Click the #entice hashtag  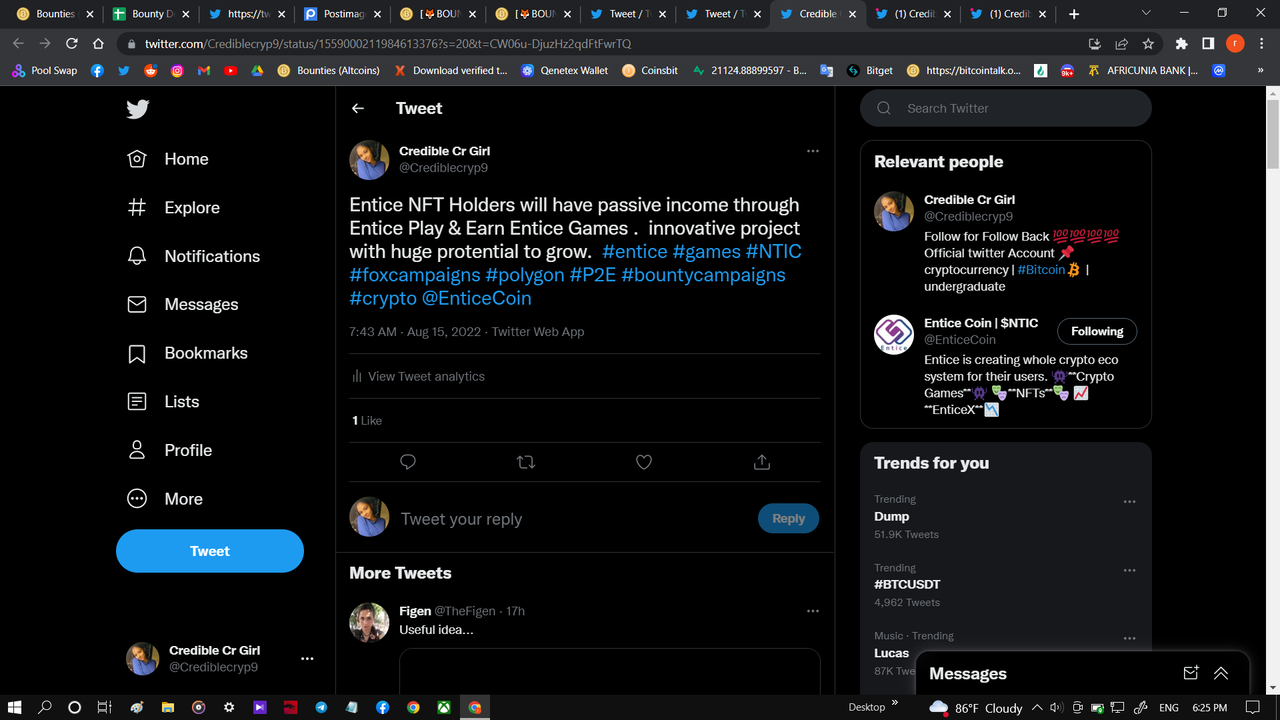[635, 251]
